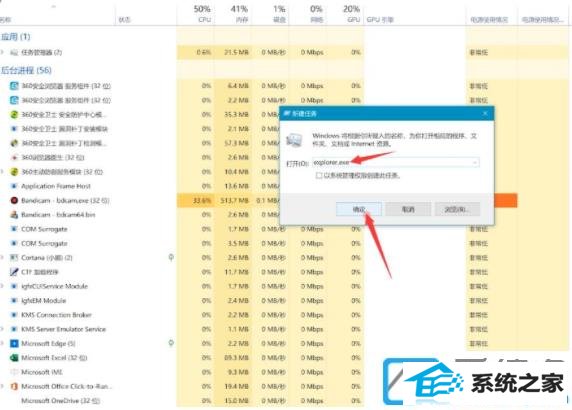Open the dropdown arrow of the Open field
Screen dimensions: 572x410
pos(475,162)
